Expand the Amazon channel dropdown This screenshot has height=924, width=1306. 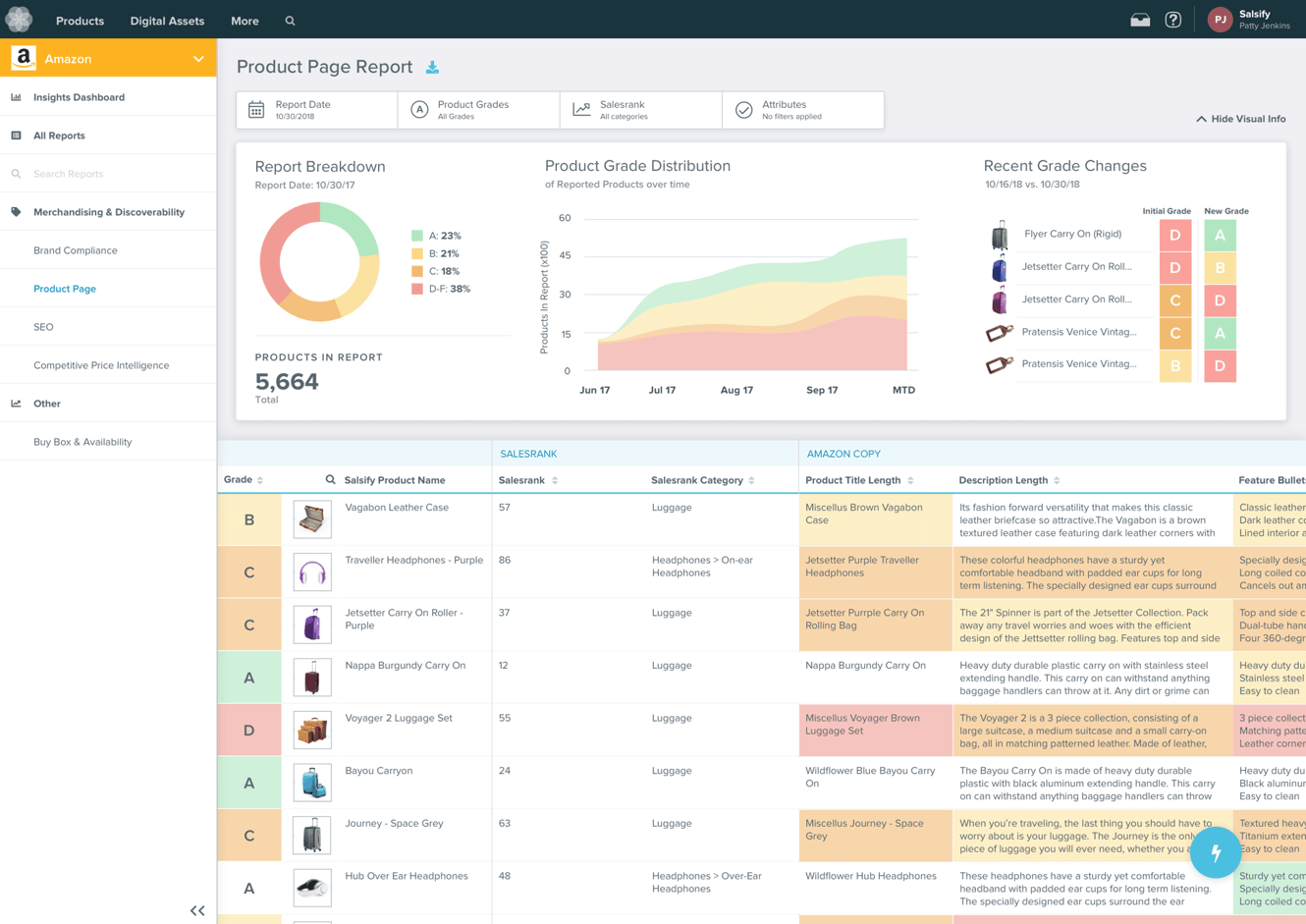click(x=198, y=59)
